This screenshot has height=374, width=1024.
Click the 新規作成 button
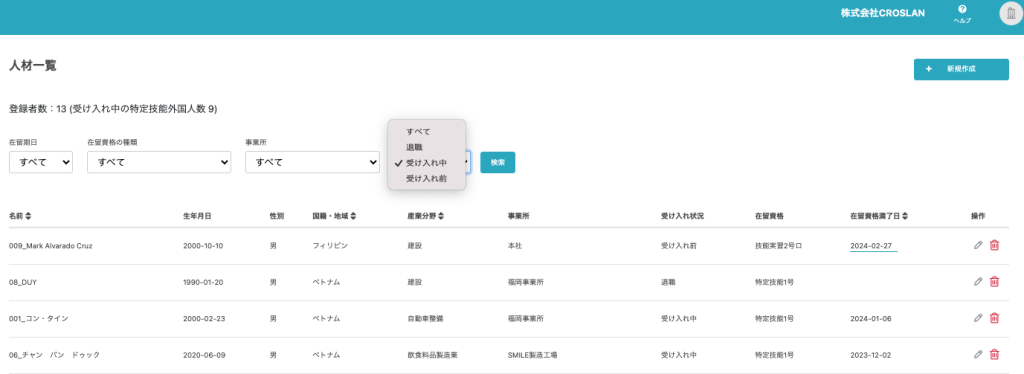961,69
